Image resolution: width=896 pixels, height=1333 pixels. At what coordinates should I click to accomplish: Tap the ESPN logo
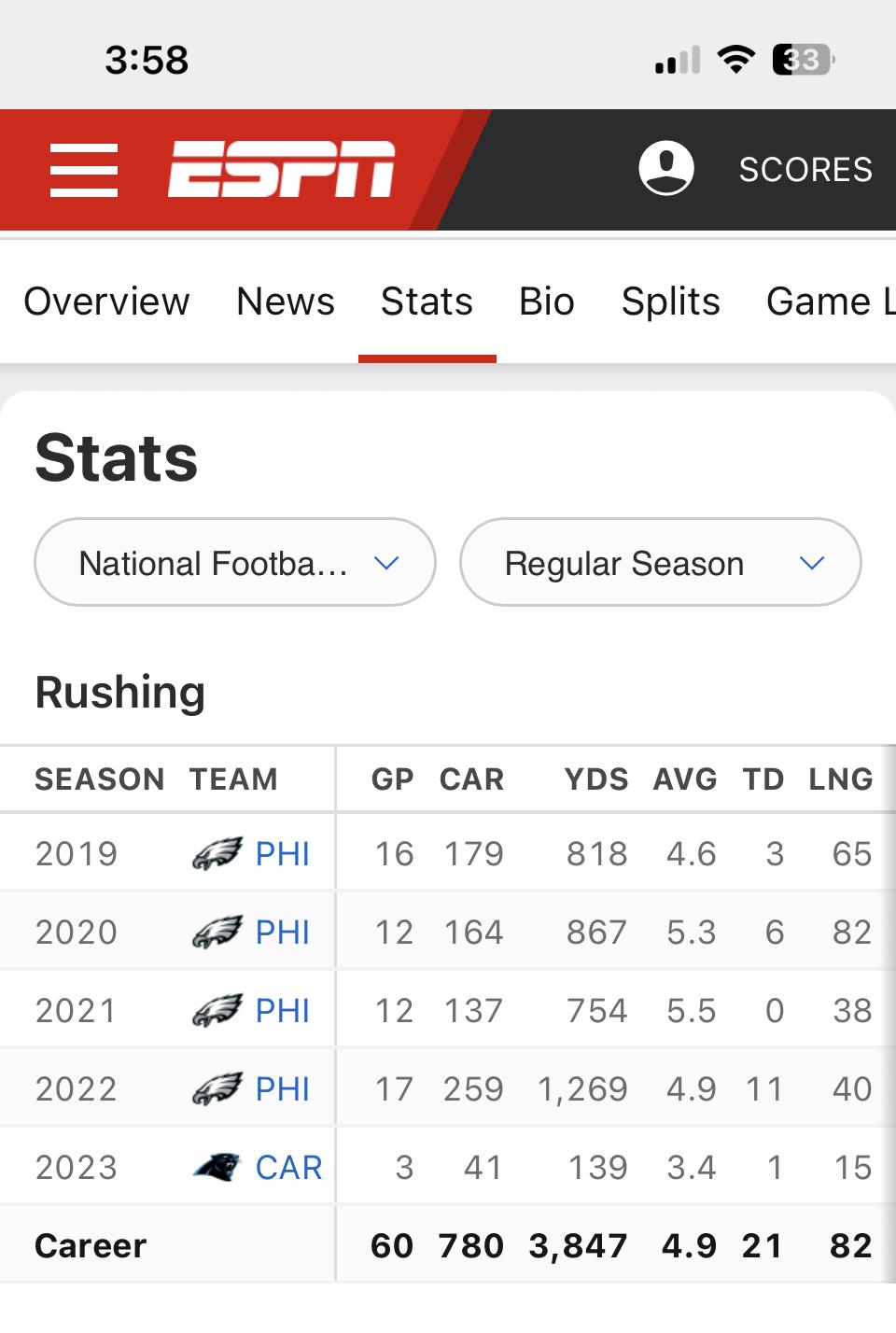point(281,170)
